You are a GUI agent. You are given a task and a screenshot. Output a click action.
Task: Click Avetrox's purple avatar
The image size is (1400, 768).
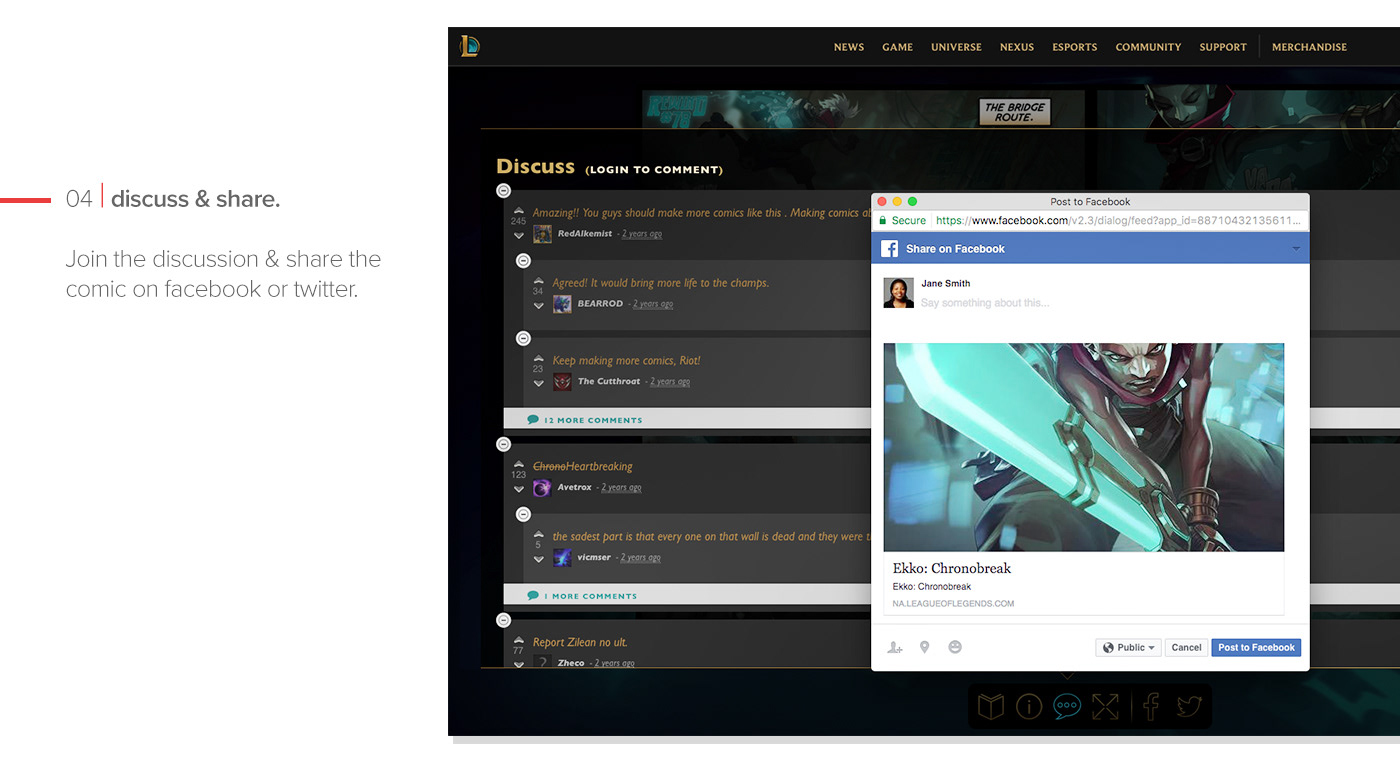542,488
